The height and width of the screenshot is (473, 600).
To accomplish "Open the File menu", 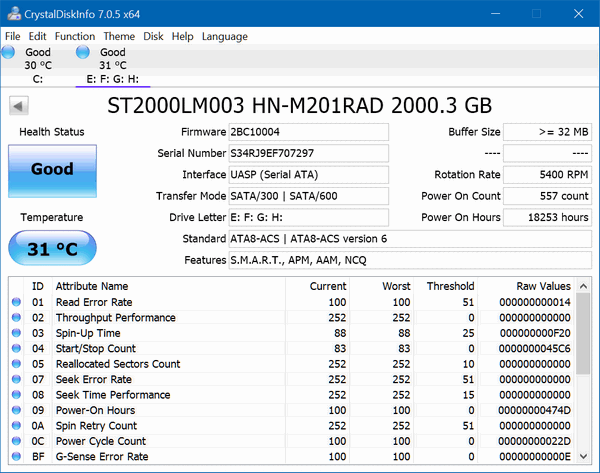I will pos(13,36).
